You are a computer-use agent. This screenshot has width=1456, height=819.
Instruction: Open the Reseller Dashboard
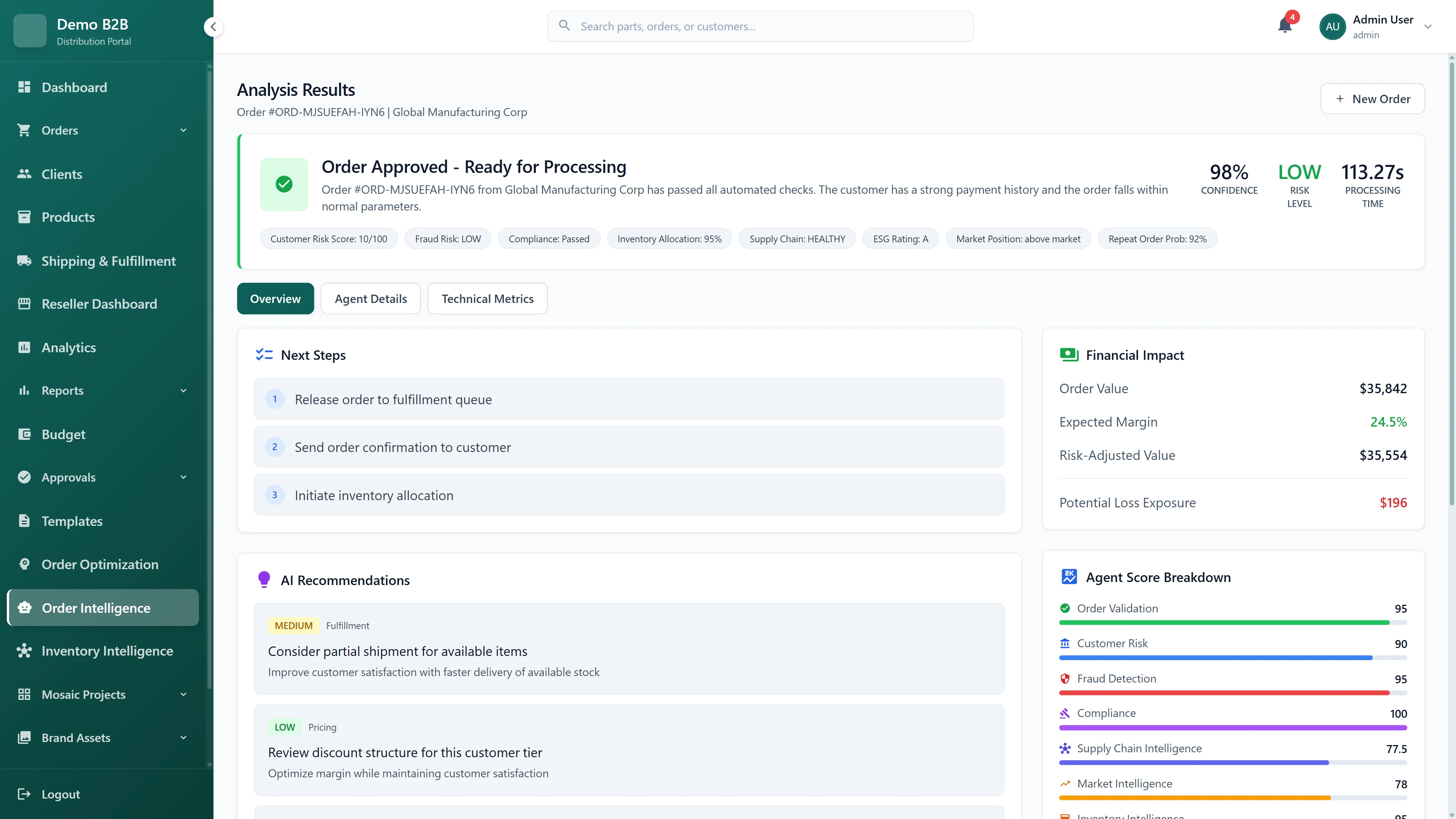pos(99,303)
